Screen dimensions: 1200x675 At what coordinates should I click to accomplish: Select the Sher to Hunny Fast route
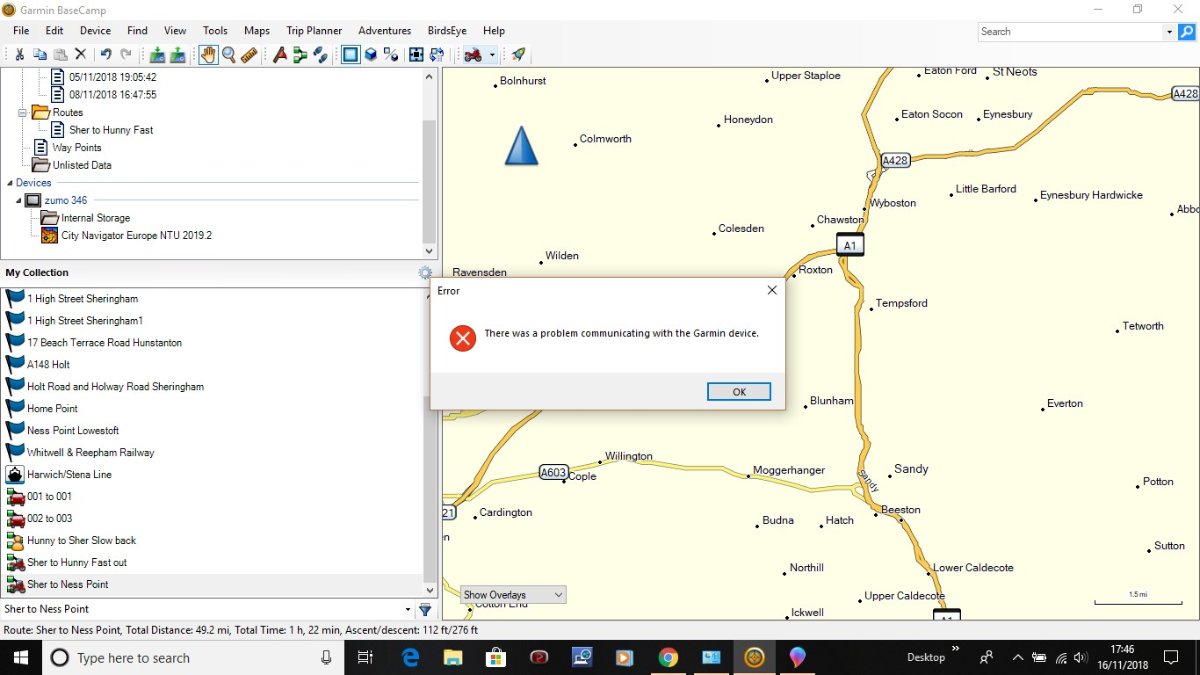tap(111, 130)
